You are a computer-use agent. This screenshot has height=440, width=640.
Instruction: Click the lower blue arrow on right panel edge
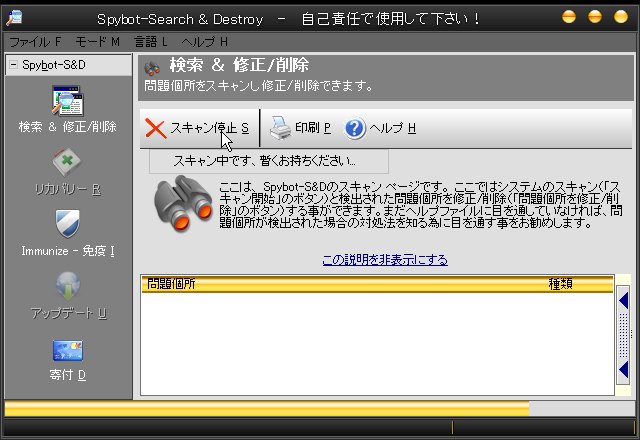click(623, 370)
